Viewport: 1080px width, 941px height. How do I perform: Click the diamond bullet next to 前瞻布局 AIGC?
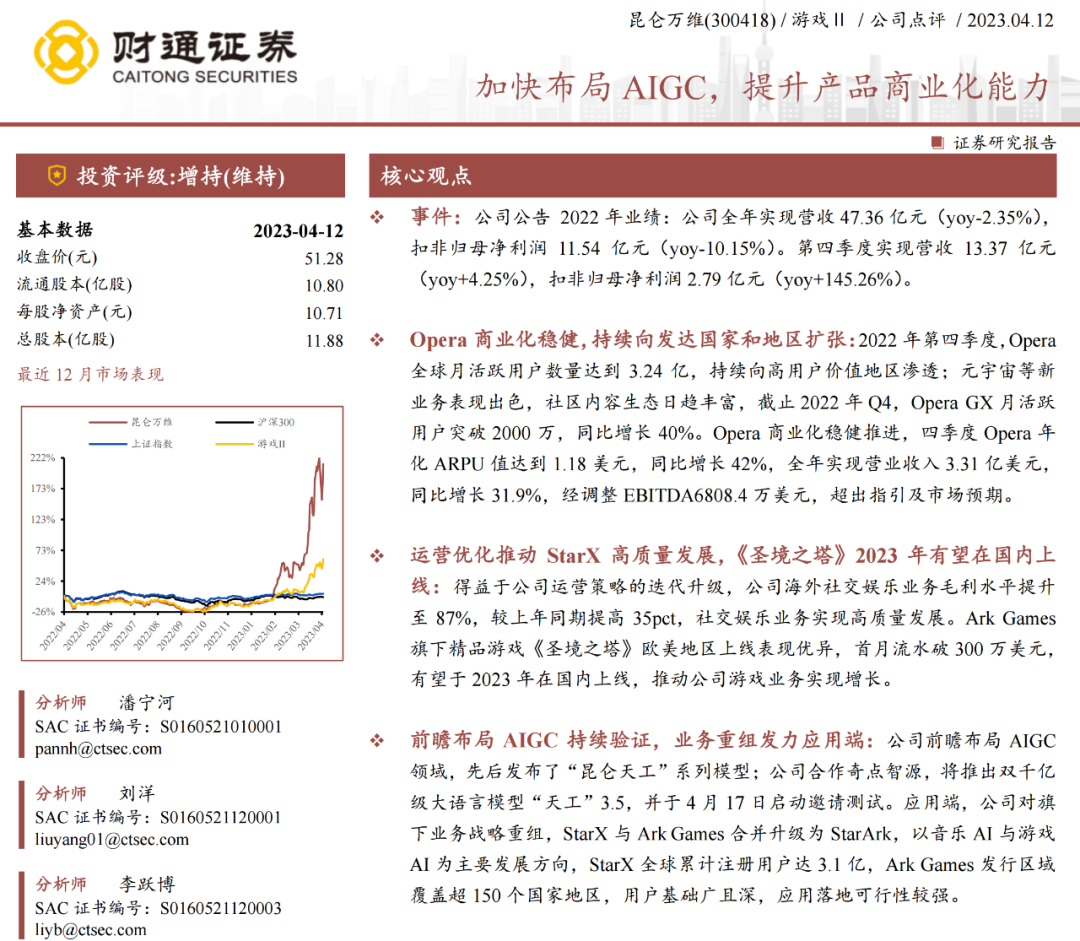click(x=377, y=741)
